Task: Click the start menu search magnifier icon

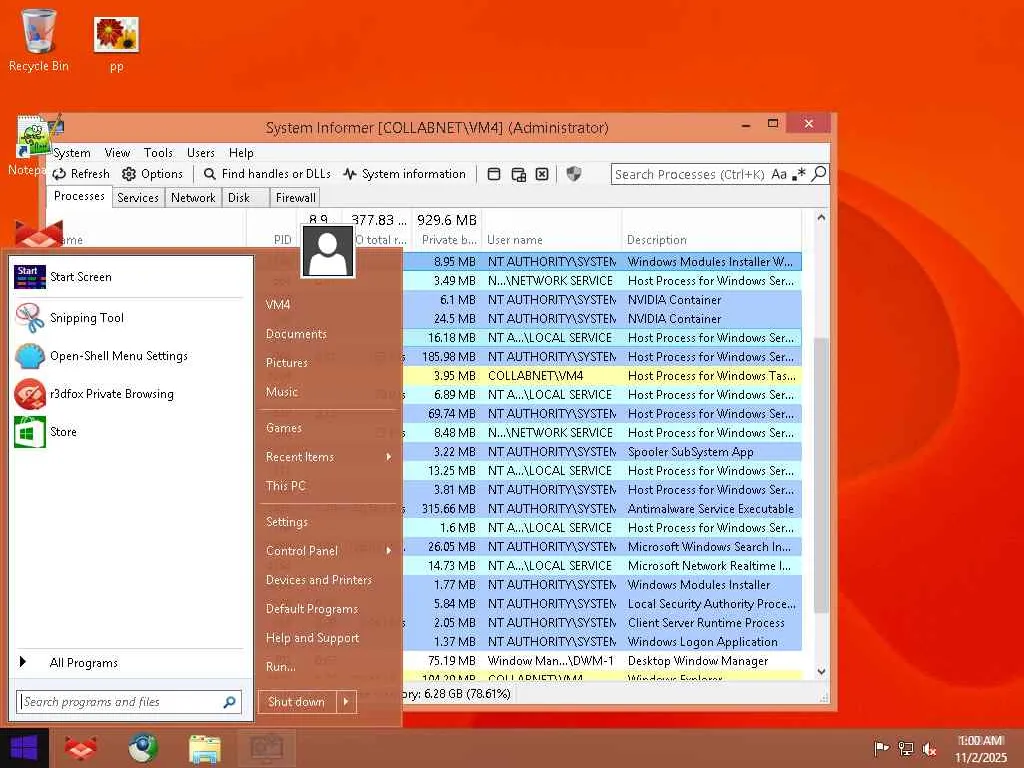Action: (229, 702)
